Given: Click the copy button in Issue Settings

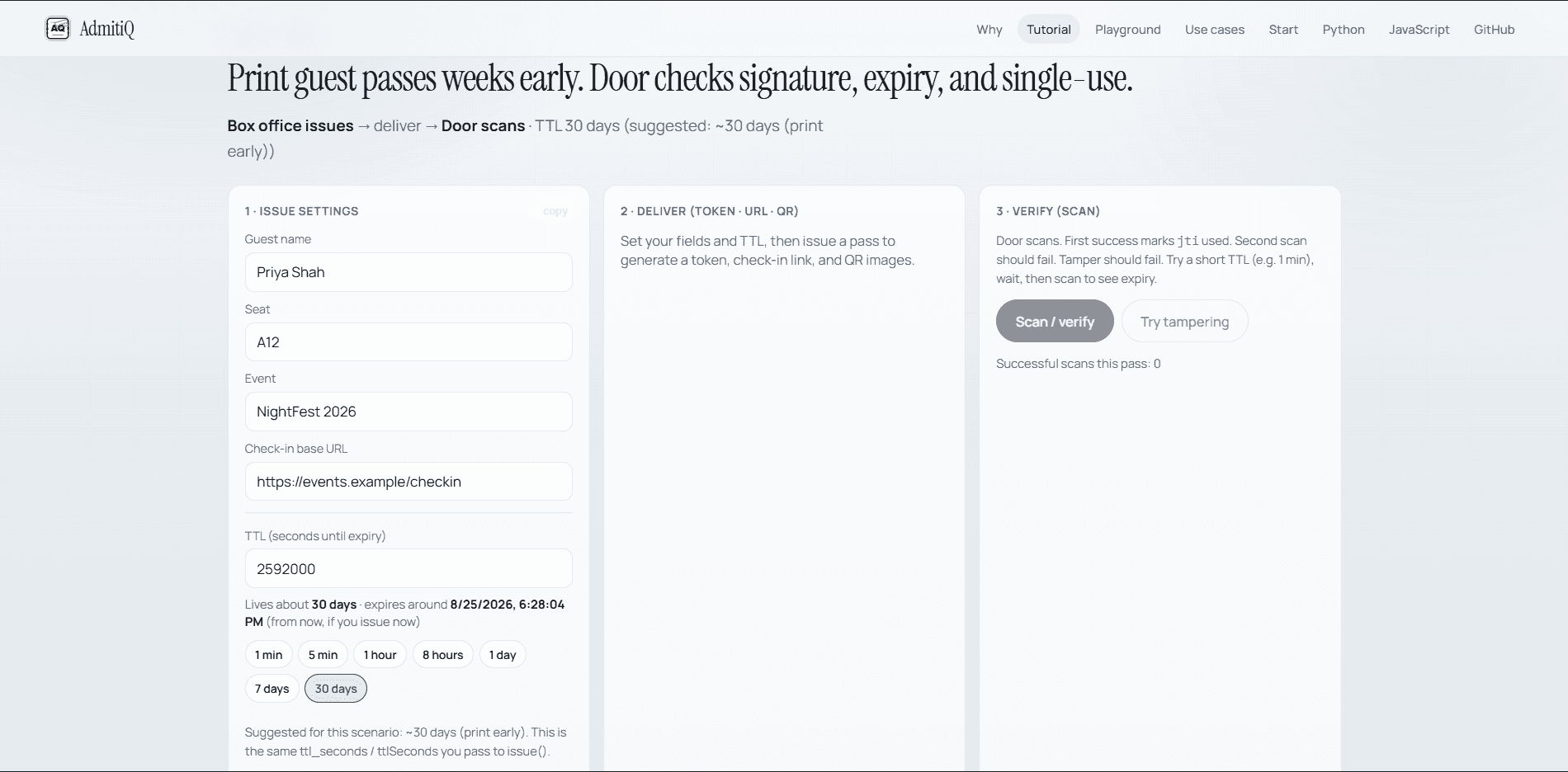Looking at the screenshot, I should (x=555, y=211).
